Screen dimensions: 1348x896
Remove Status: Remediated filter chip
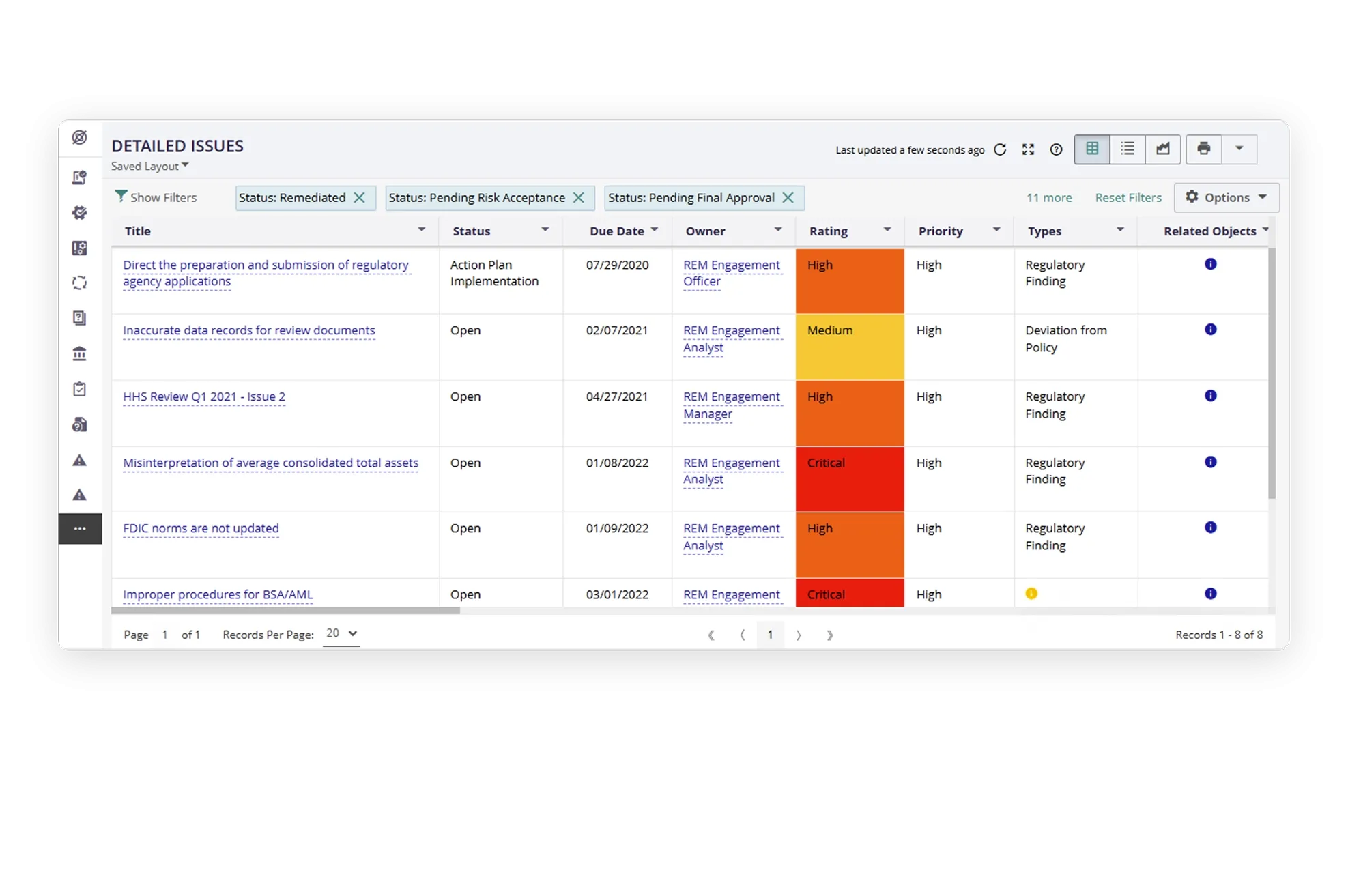click(x=360, y=197)
